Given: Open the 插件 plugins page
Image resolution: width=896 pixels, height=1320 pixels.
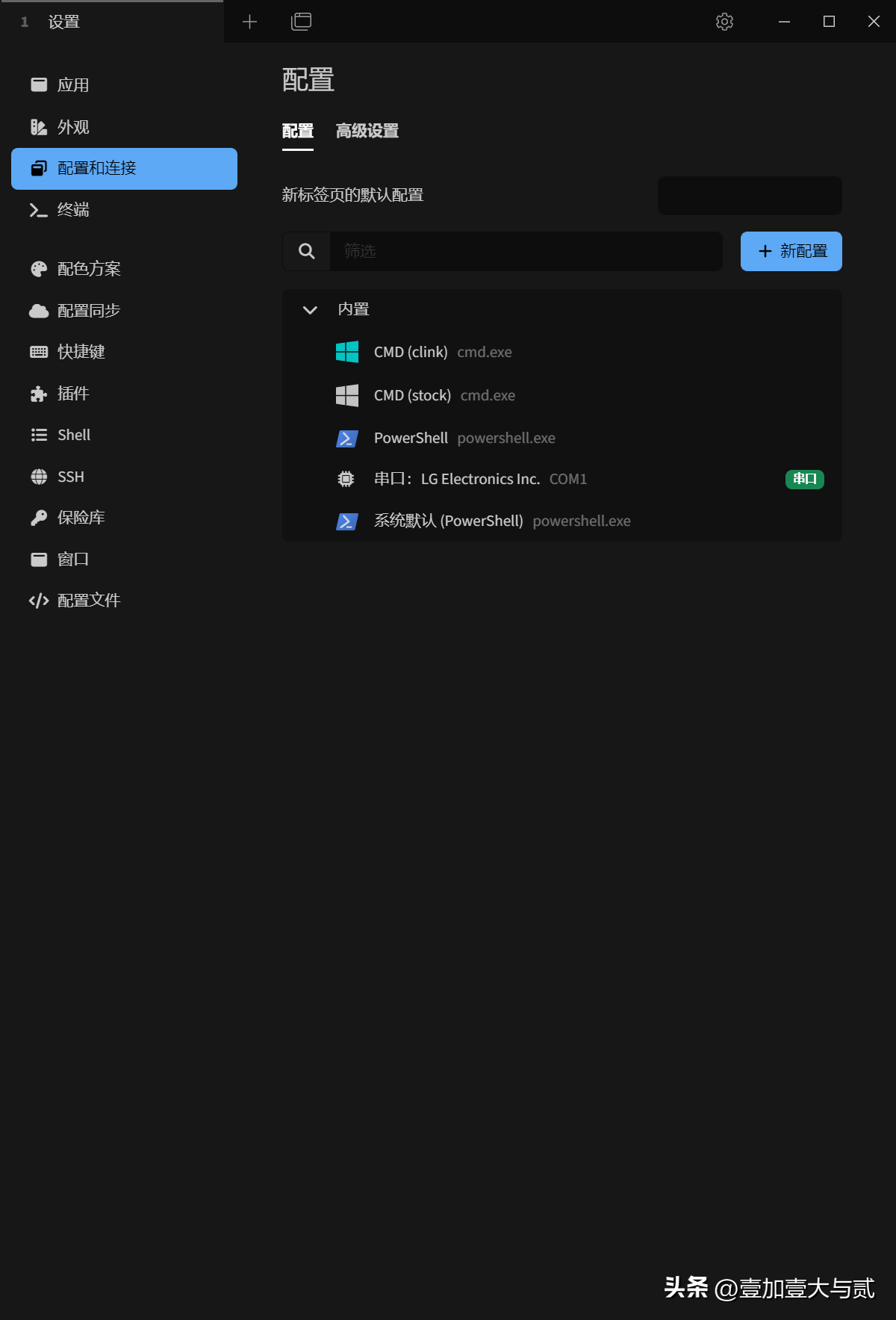Looking at the screenshot, I should coord(124,394).
